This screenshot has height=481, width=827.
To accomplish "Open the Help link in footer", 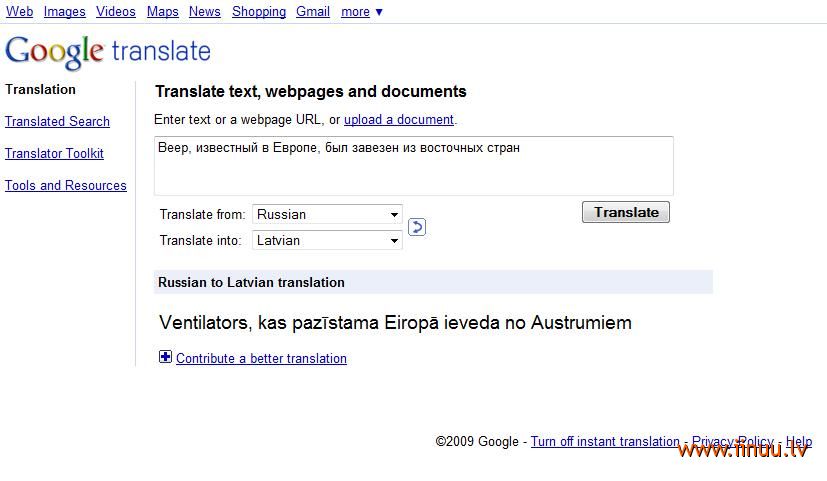I will coord(799,441).
